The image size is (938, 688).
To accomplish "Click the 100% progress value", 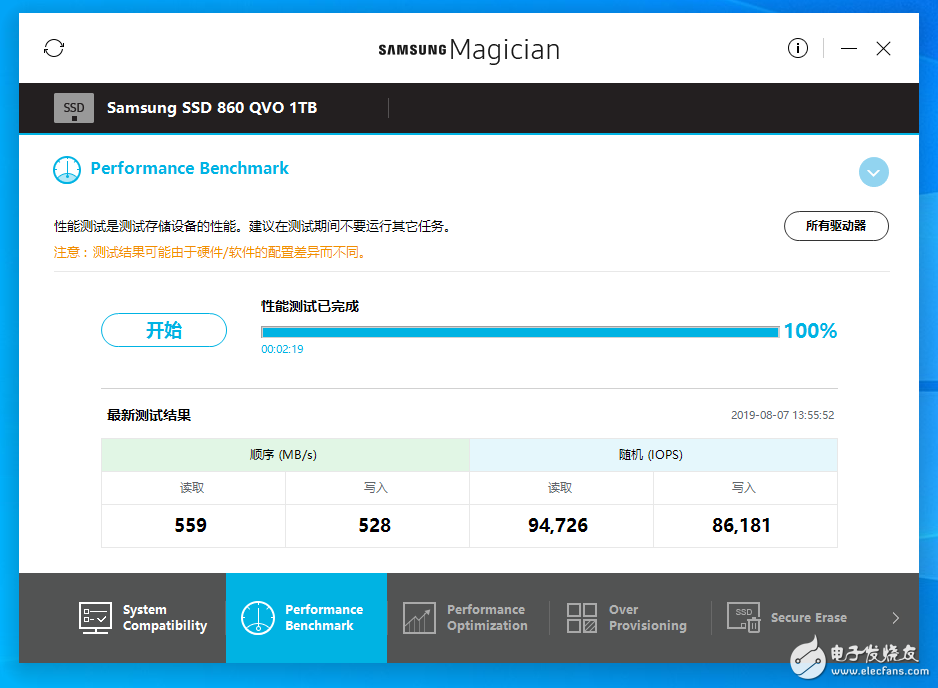I will (x=810, y=331).
